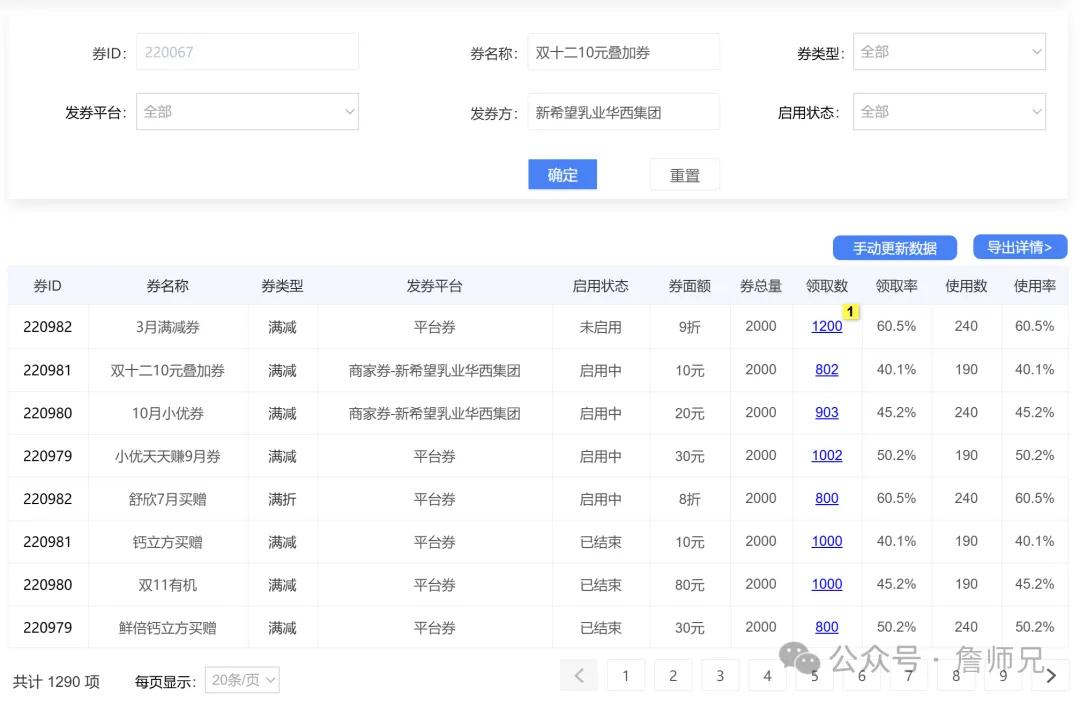Screen dimensions: 1080x703
Task: Click the 1002 link for 小优天天赚9月券
Action: pos(826,455)
